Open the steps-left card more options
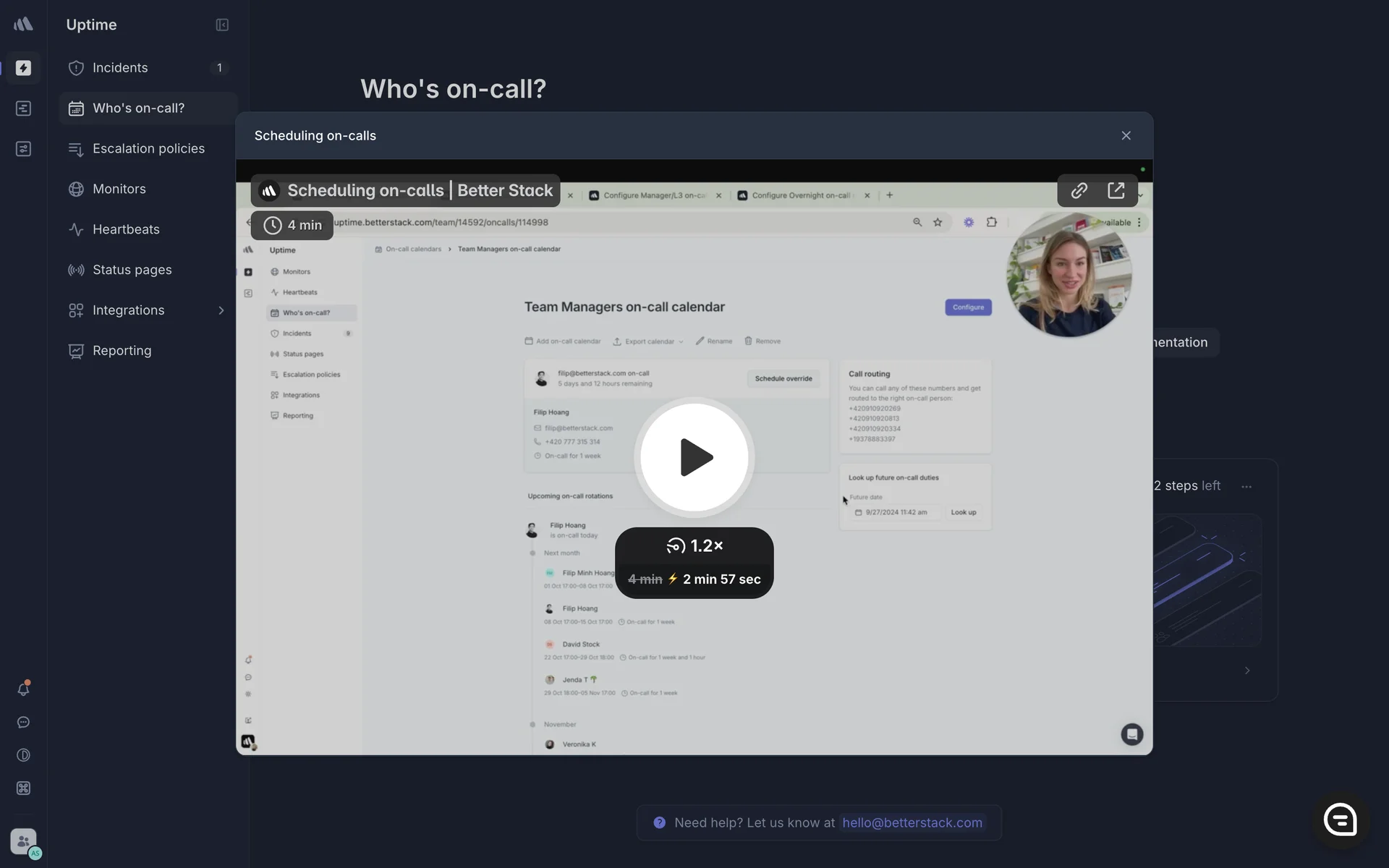 coord(1246,487)
